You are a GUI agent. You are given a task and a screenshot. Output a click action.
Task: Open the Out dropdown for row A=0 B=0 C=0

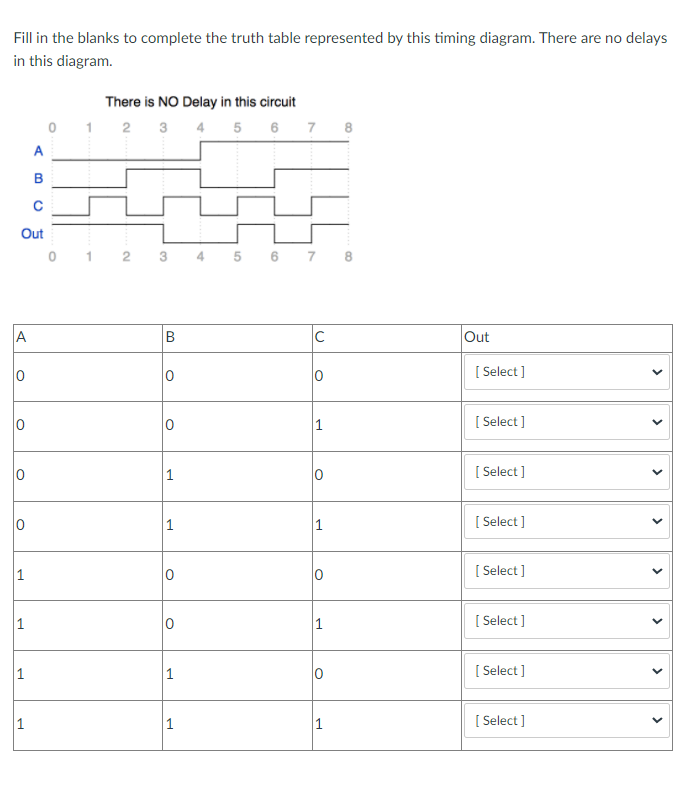click(x=566, y=371)
